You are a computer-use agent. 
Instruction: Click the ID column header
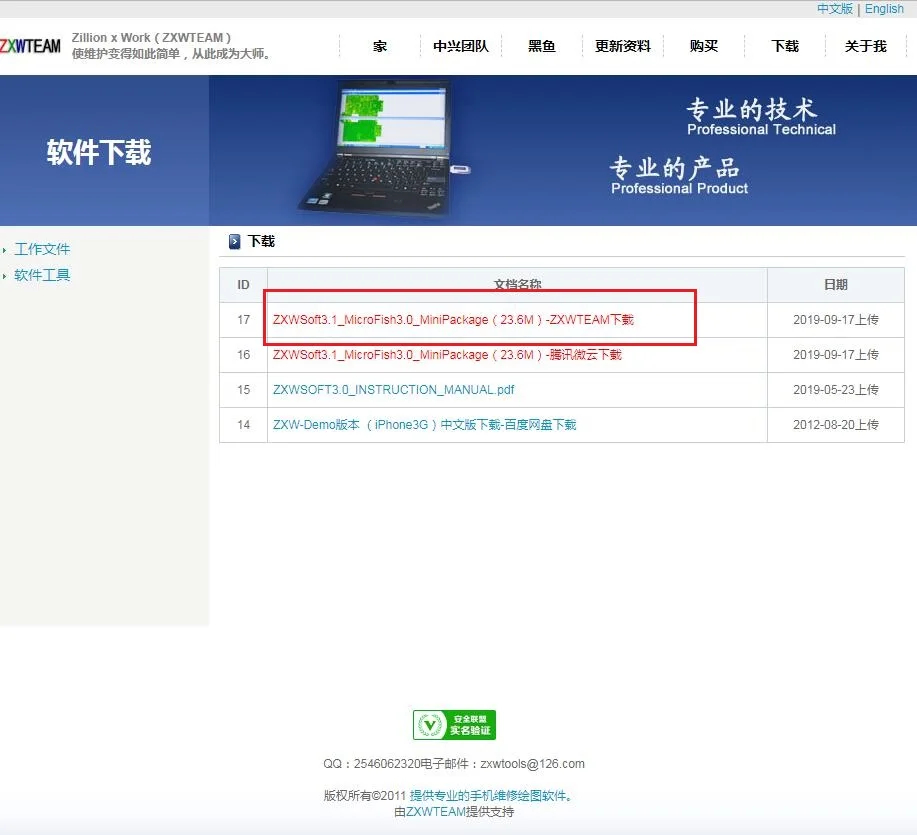(243, 285)
